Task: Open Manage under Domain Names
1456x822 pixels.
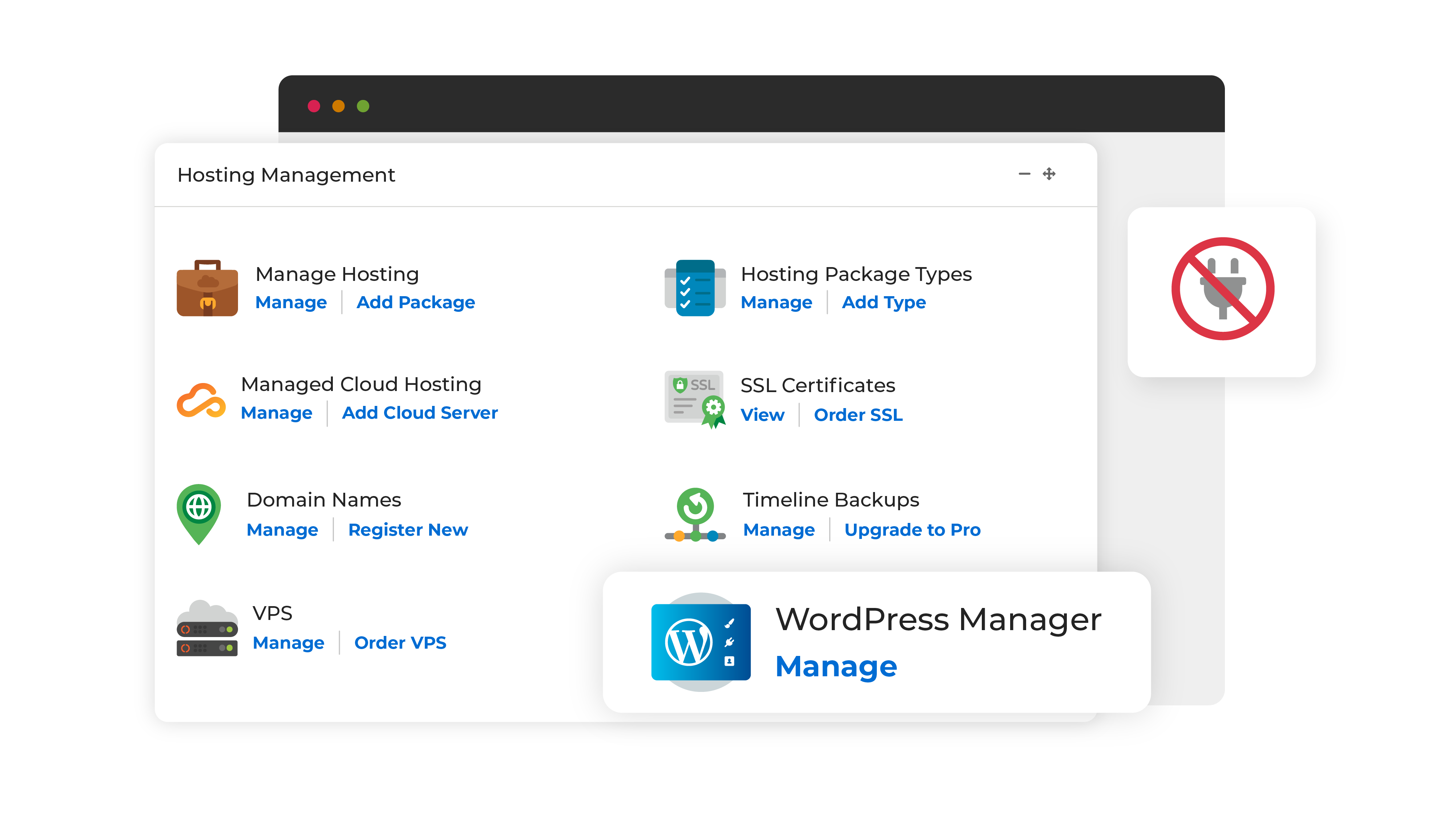Action: 283,530
